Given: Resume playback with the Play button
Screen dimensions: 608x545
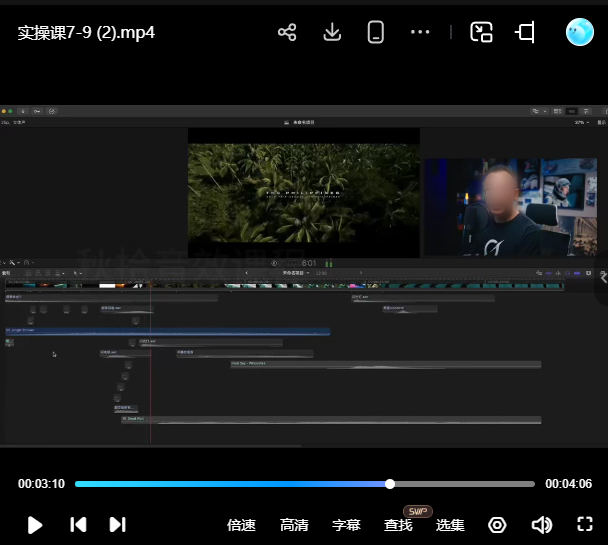Looking at the screenshot, I should click(x=35, y=525).
